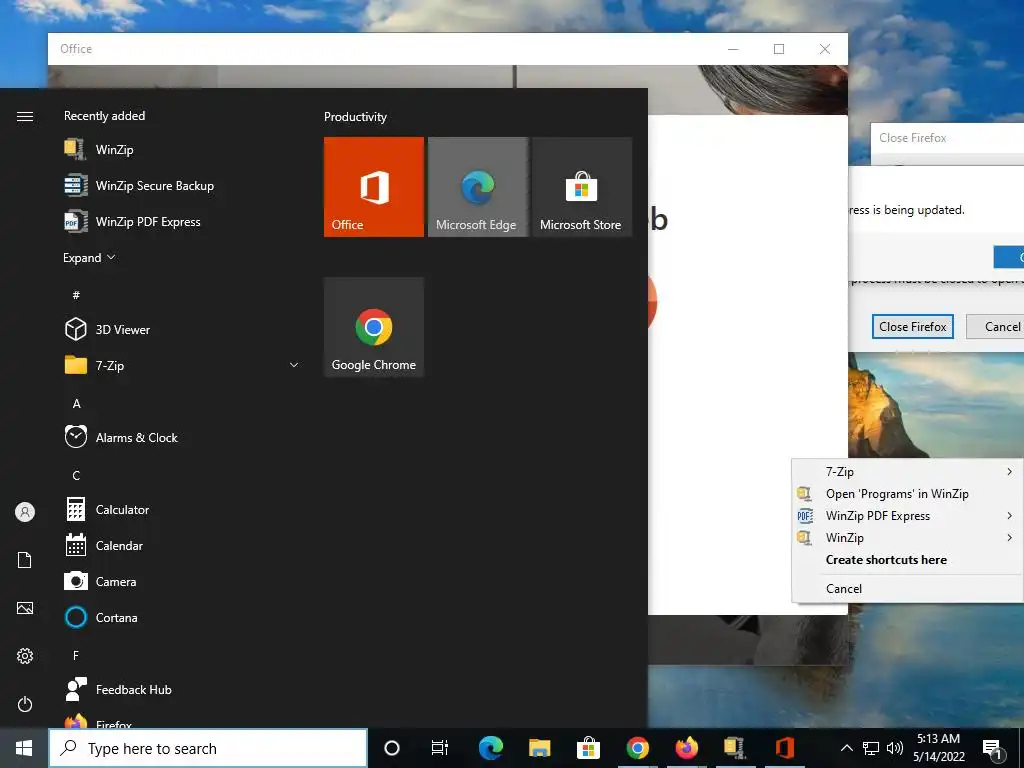This screenshot has height=768, width=1024.
Task: Open WinZip from Recently added
Action: click(x=183, y=150)
